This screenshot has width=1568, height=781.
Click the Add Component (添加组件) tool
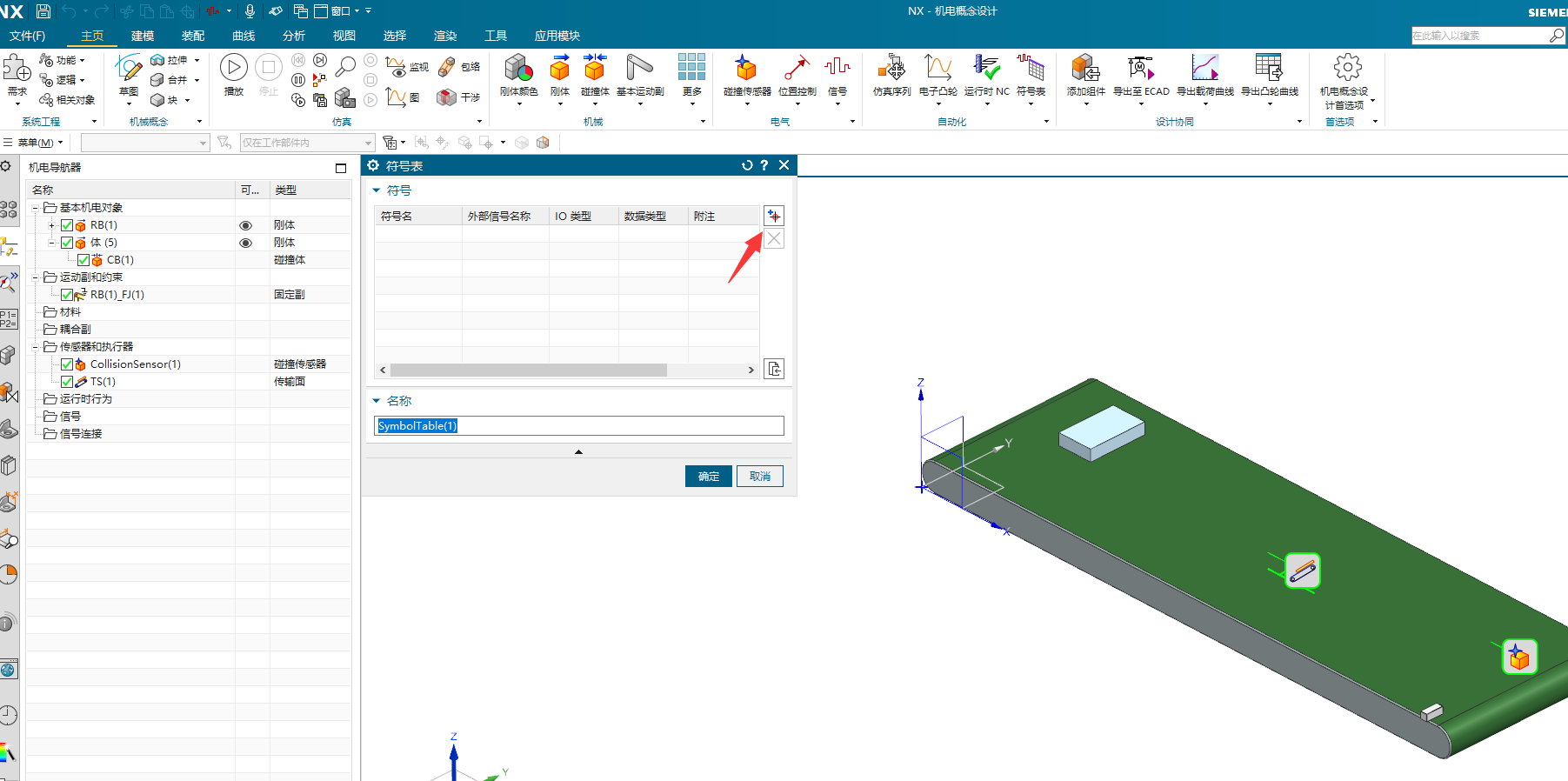pyautogui.click(x=1085, y=75)
